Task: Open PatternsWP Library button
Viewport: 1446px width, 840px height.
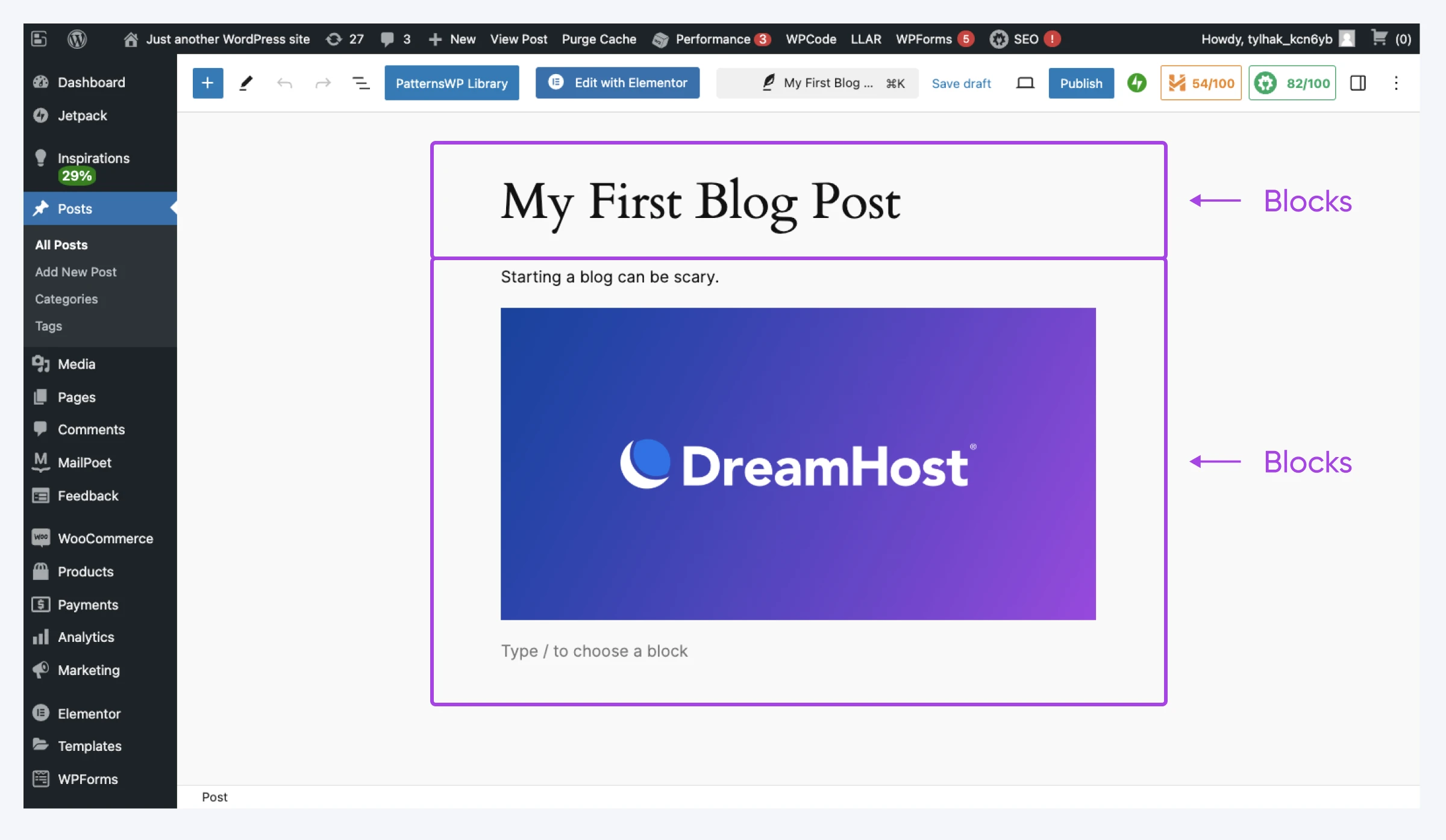Action: tap(452, 83)
